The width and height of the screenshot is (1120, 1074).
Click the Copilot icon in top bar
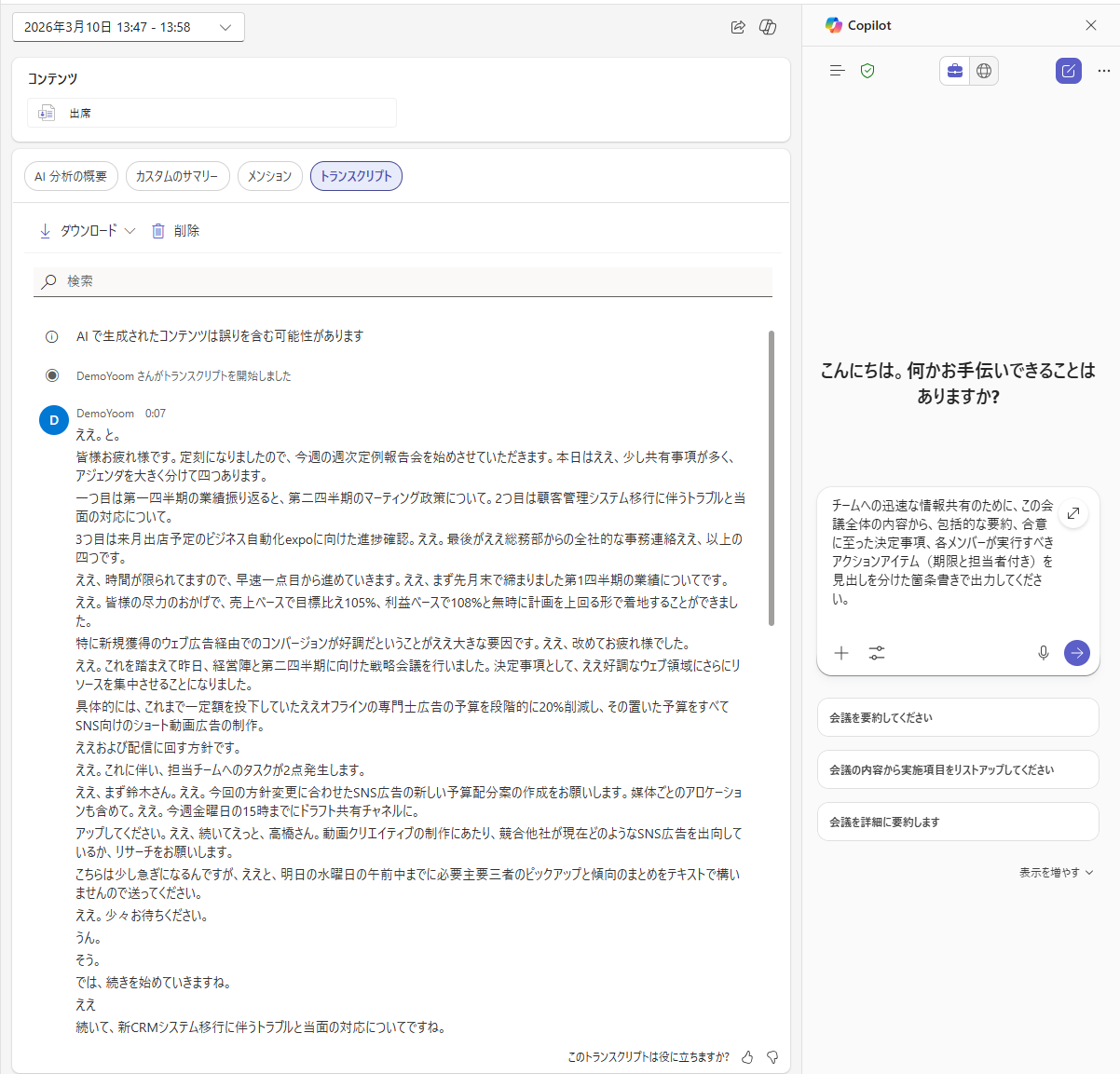coord(768,27)
